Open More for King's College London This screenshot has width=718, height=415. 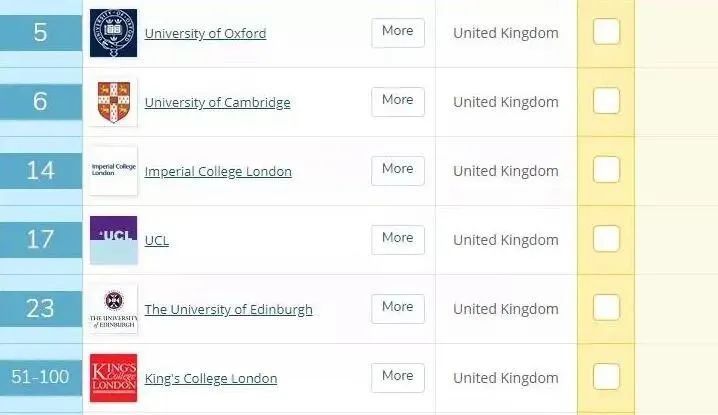(x=398, y=377)
